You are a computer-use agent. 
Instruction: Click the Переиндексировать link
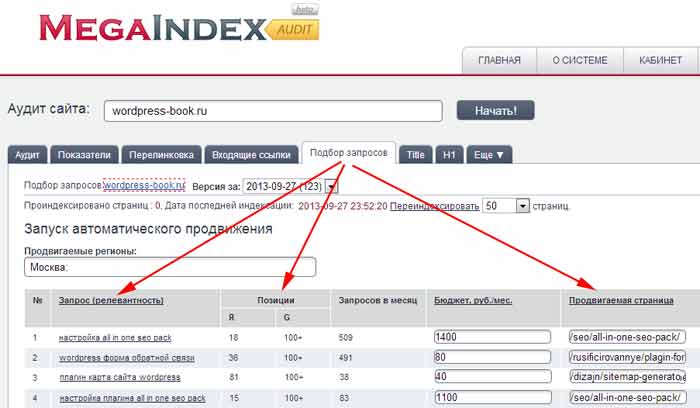point(435,205)
